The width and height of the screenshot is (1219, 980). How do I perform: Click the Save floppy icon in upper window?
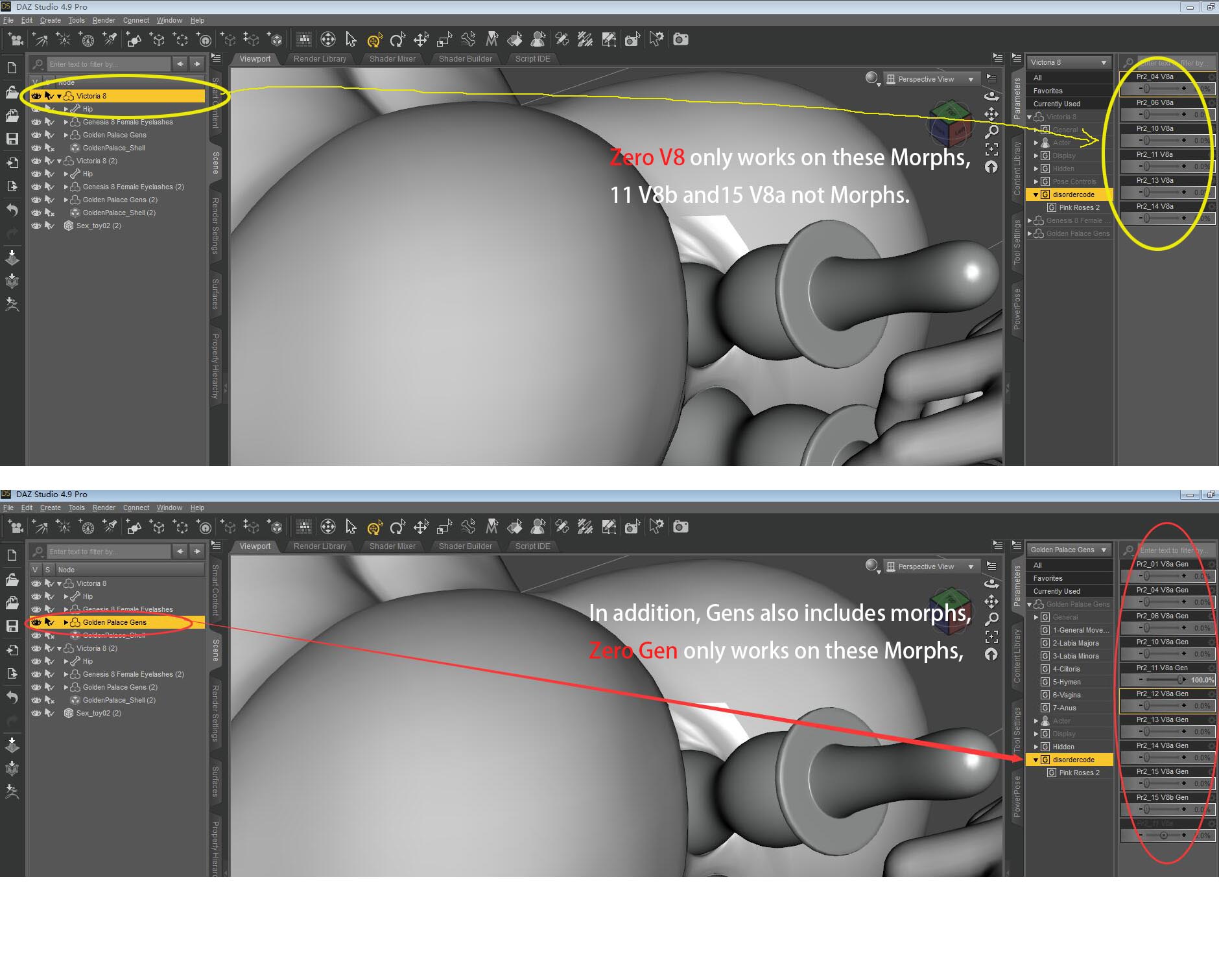[12, 139]
